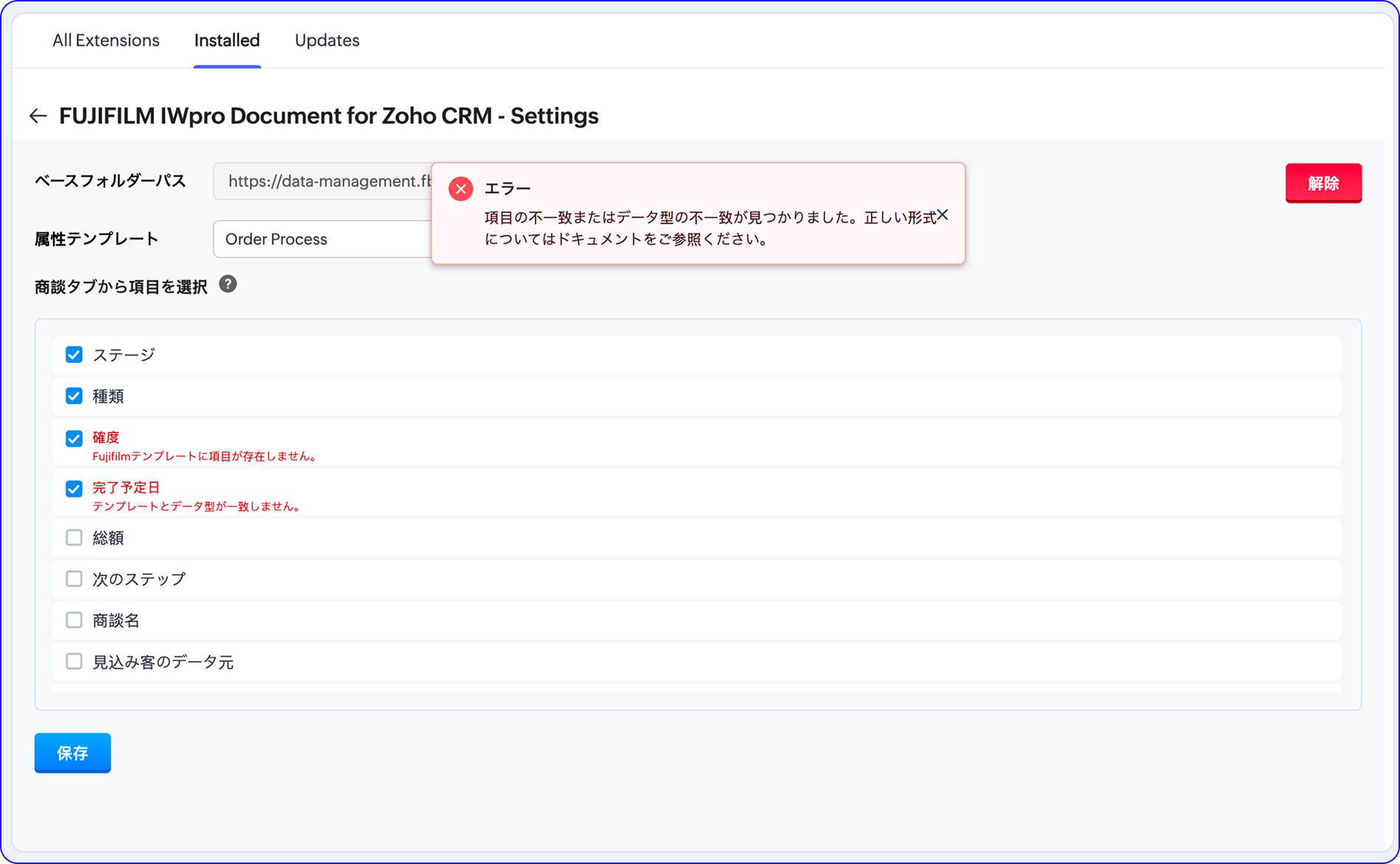Click the 種類 field label
This screenshot has width=1400, height=864.
108,396
